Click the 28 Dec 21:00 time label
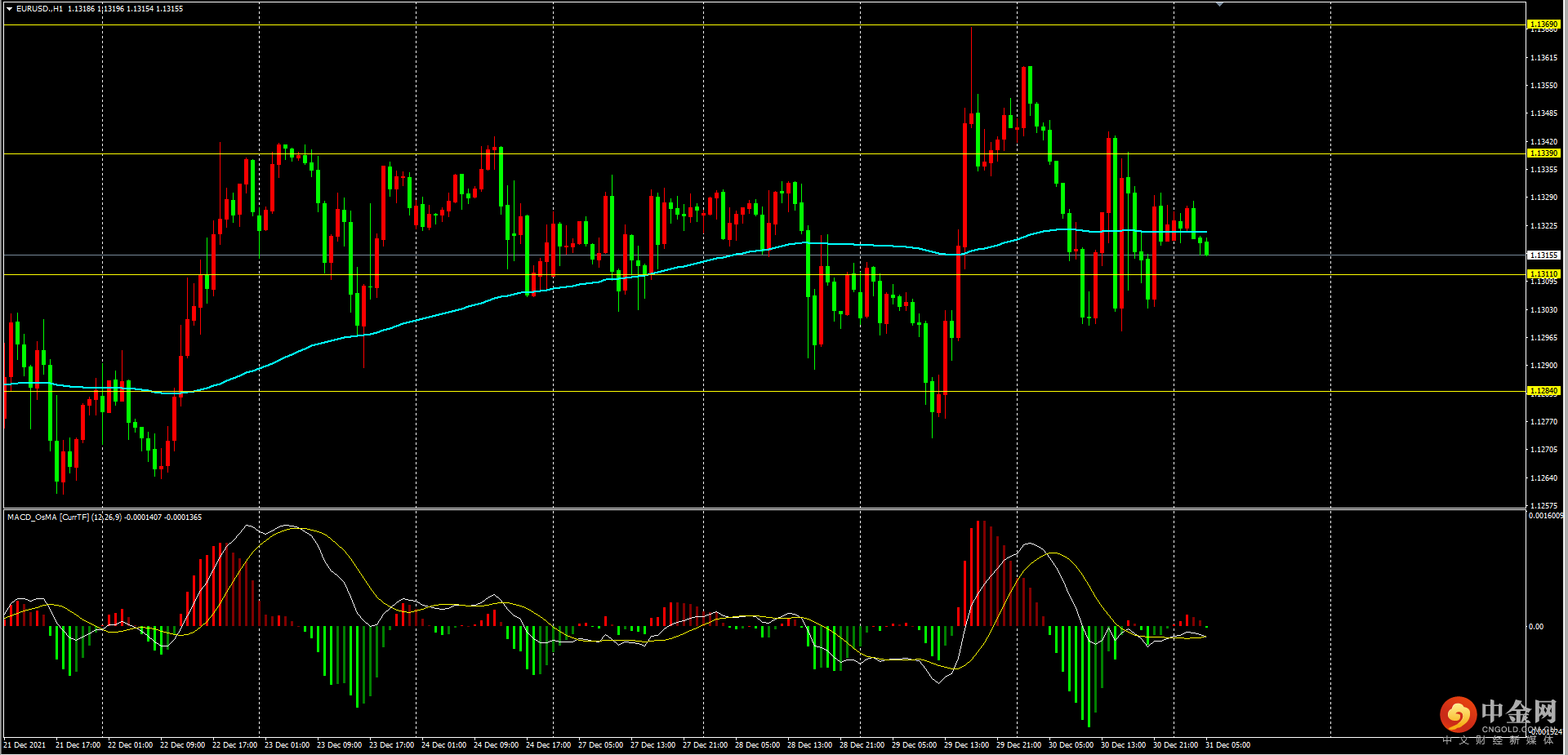Viewport: 1568px width, 755px height. [x=862, y=745]
